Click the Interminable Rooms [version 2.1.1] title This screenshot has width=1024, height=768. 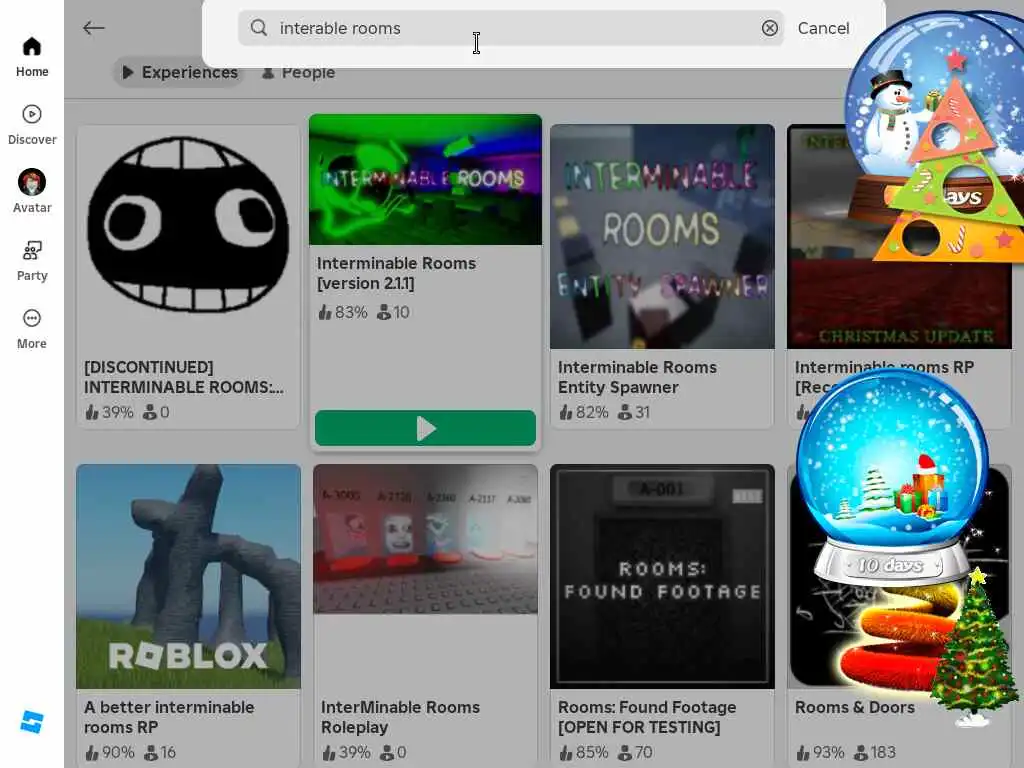click(x=396, y=273)
